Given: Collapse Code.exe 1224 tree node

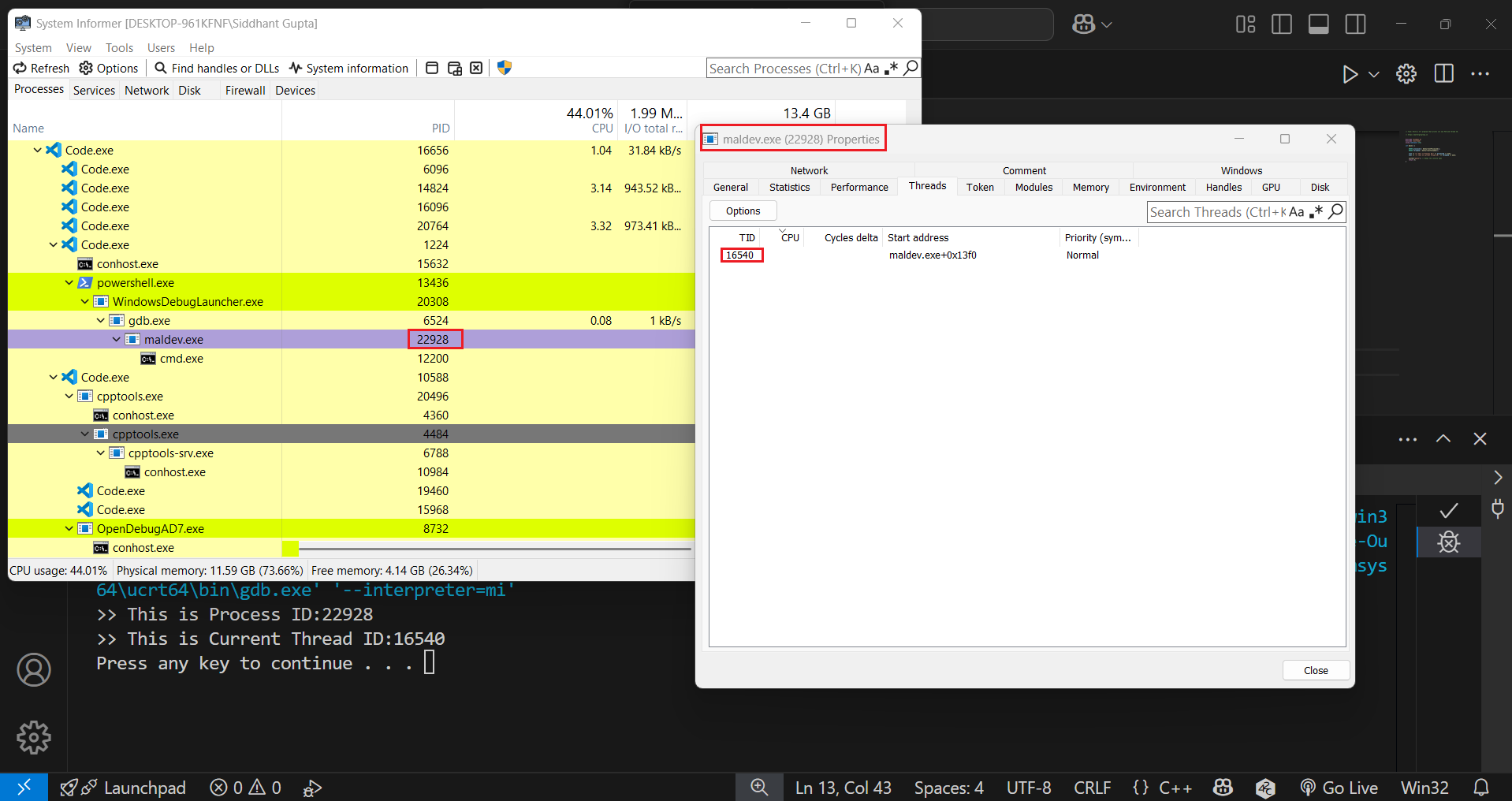Looking at the screenshot, I should [53, 244].
